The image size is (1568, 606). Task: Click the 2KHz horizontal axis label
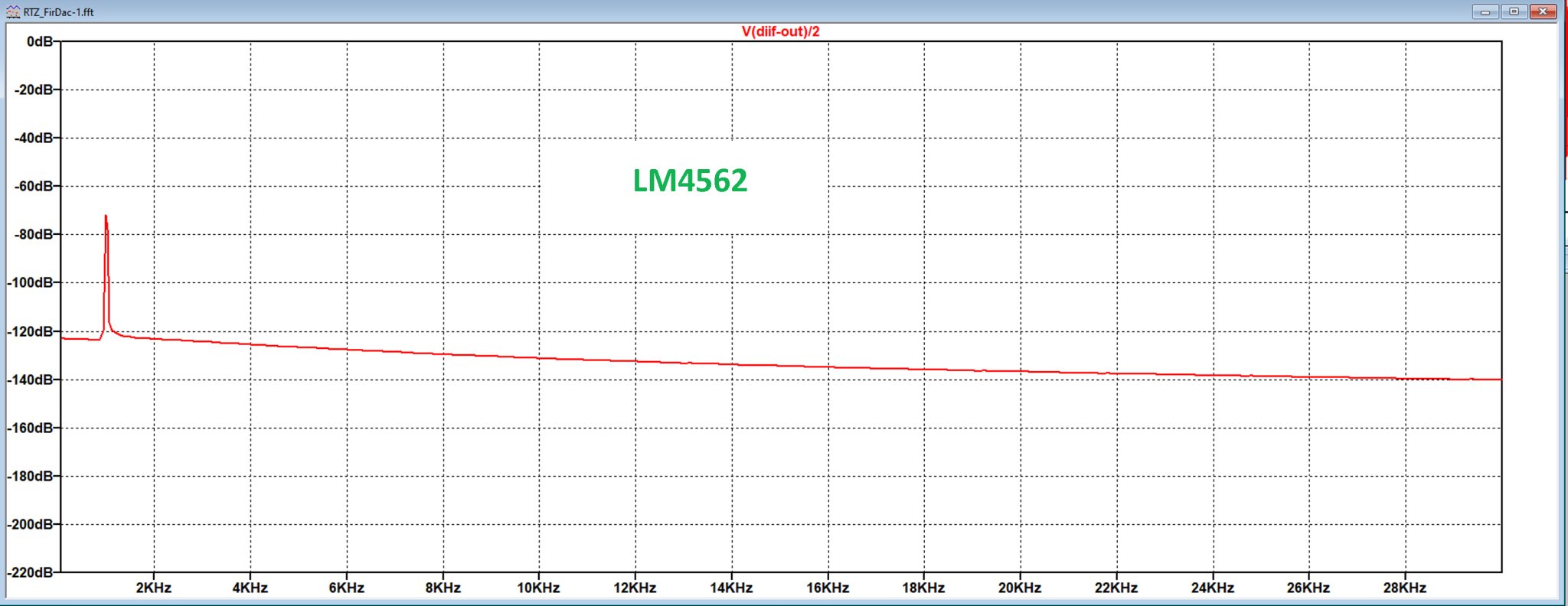coord(154,588)
